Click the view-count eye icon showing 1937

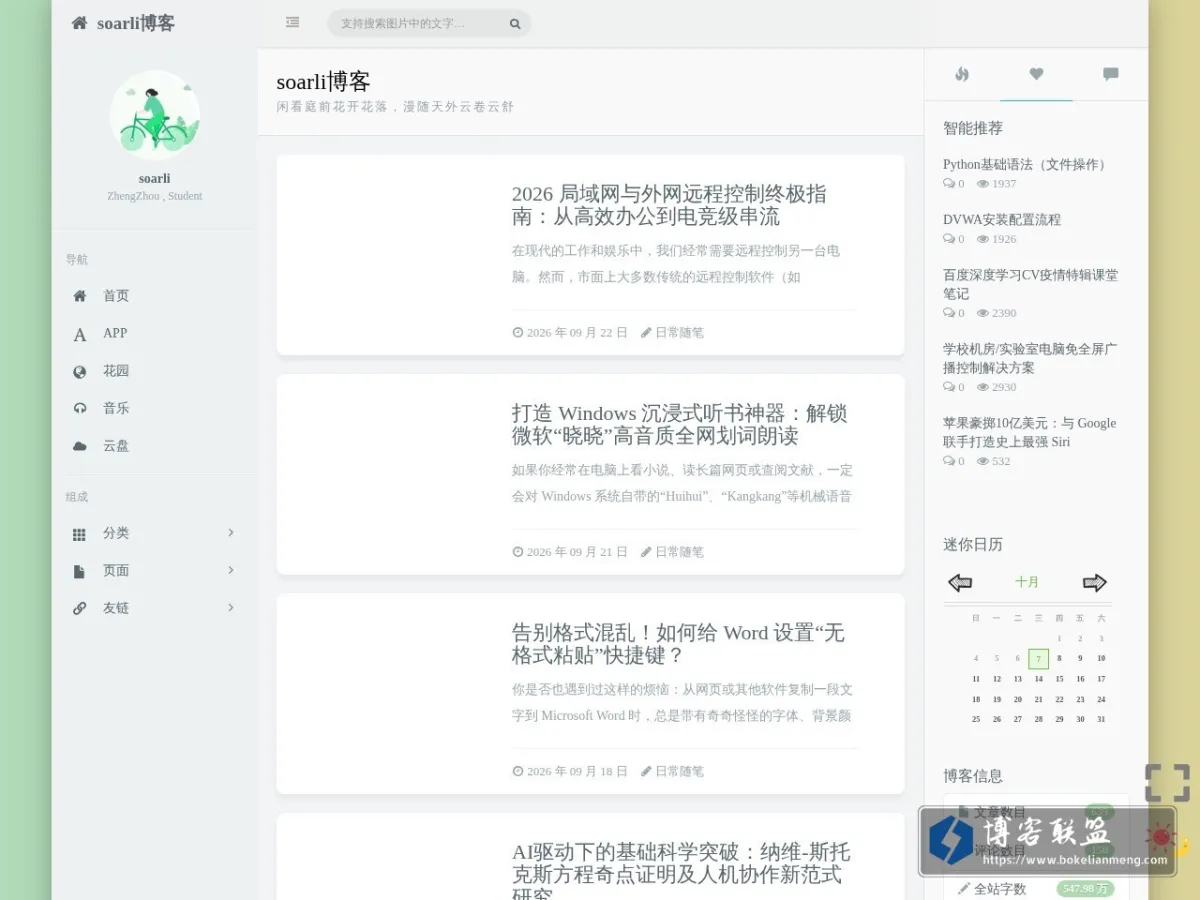click(x=983, y=184)
